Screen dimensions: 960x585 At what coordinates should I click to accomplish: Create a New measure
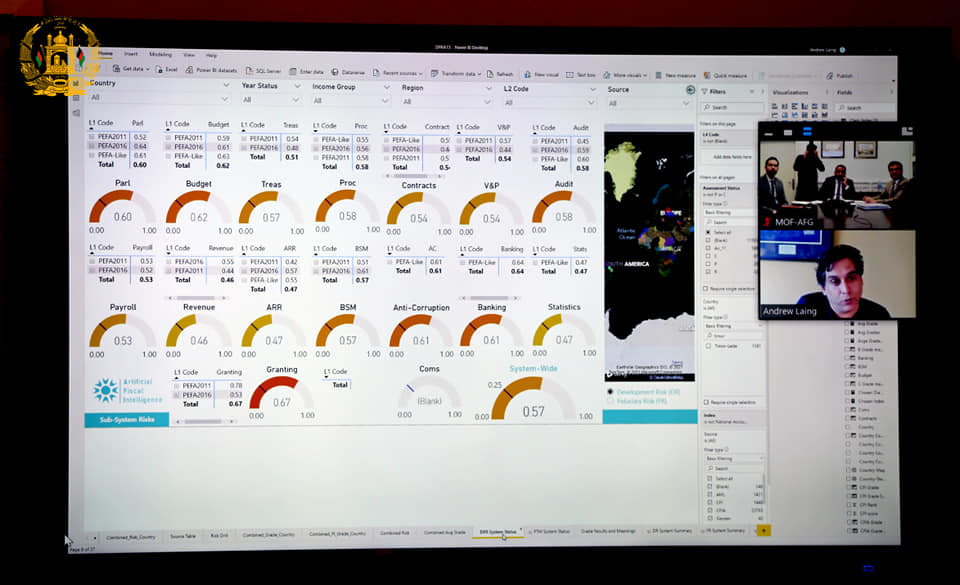click(x=675, y=75)
